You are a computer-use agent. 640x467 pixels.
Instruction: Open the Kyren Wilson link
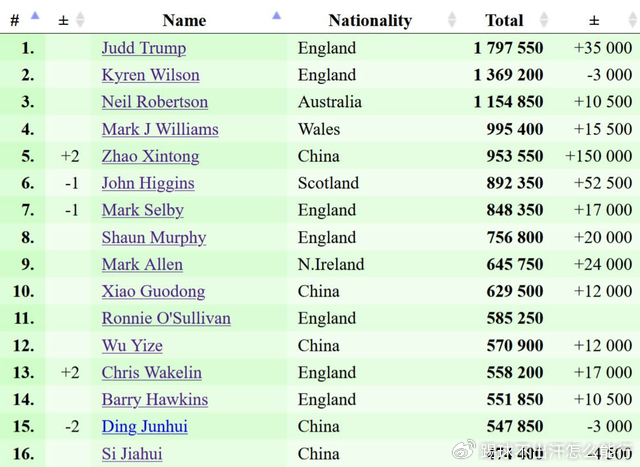(150, 75)
